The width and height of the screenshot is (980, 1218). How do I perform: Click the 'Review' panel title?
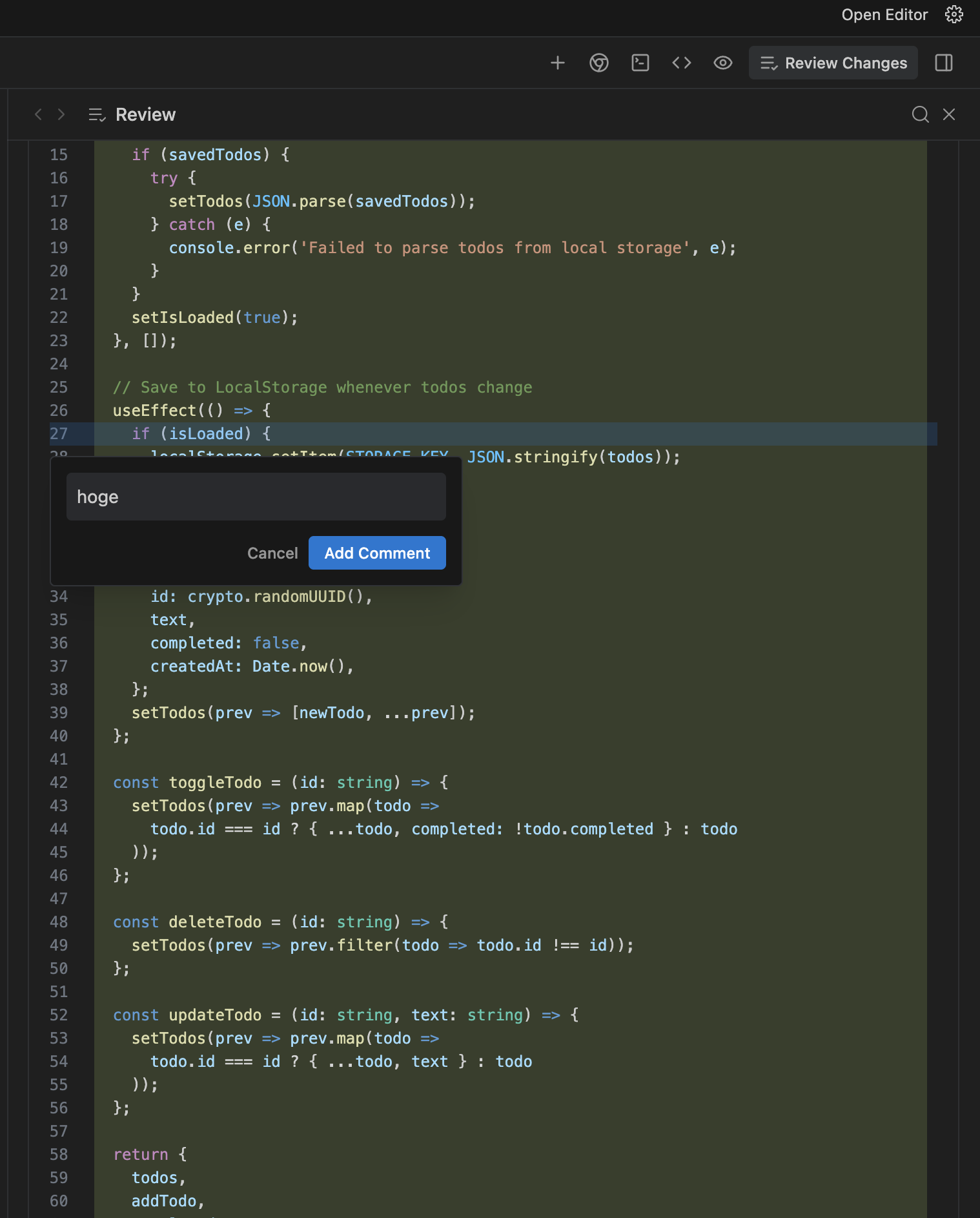145,114
